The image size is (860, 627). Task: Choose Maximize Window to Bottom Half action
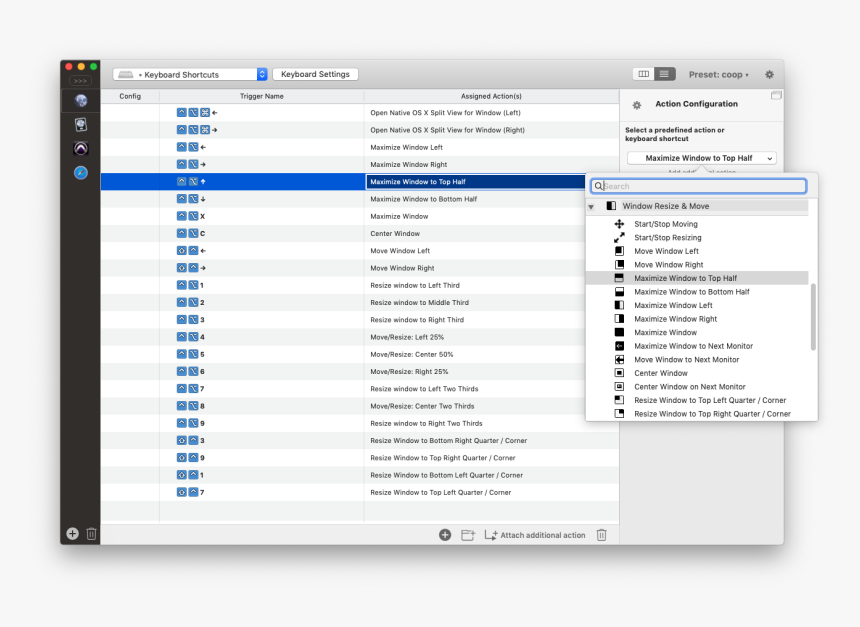coord(691,292)
